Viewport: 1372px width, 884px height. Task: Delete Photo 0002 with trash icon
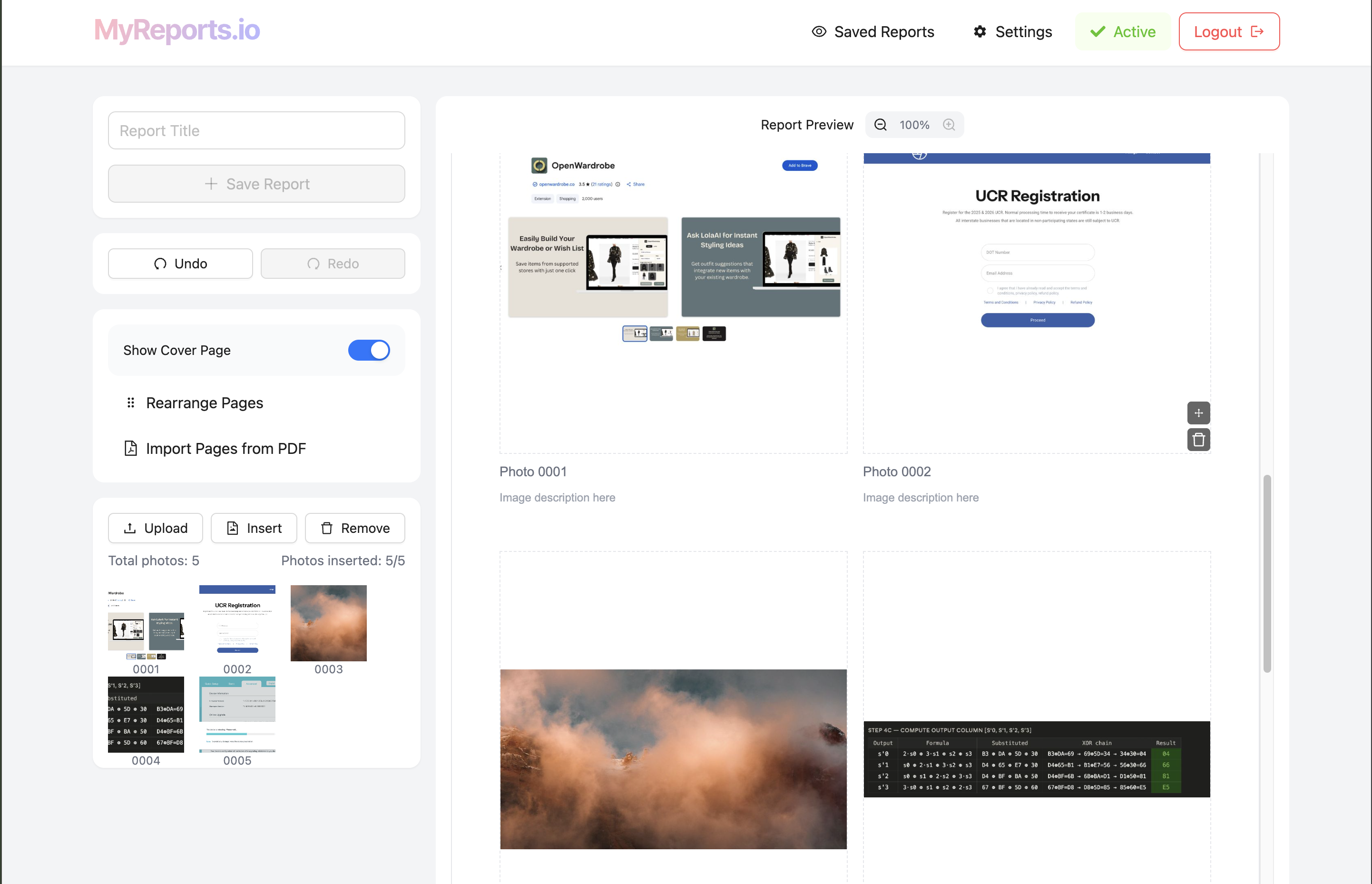(1199, 440)
